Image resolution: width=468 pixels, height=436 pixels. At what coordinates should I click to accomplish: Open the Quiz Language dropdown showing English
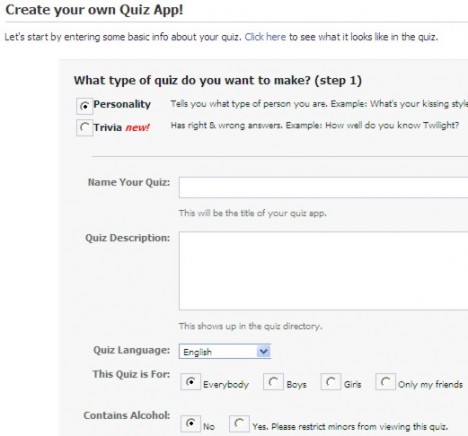225,351
